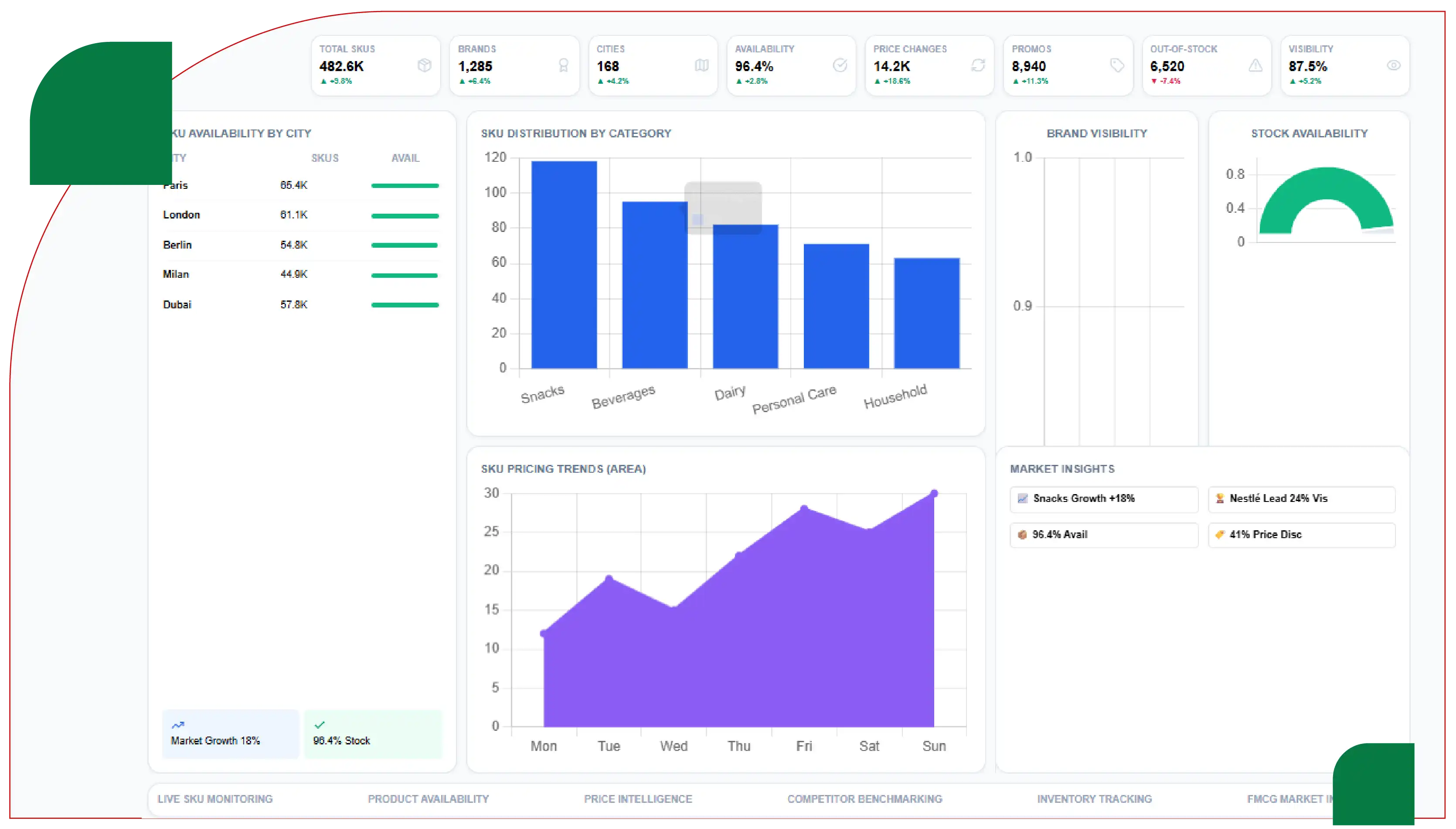Viewport: 1456px width, 829px height.
Task: Click the Snacks Growth +18% insight
Action: coord(1104,499)
